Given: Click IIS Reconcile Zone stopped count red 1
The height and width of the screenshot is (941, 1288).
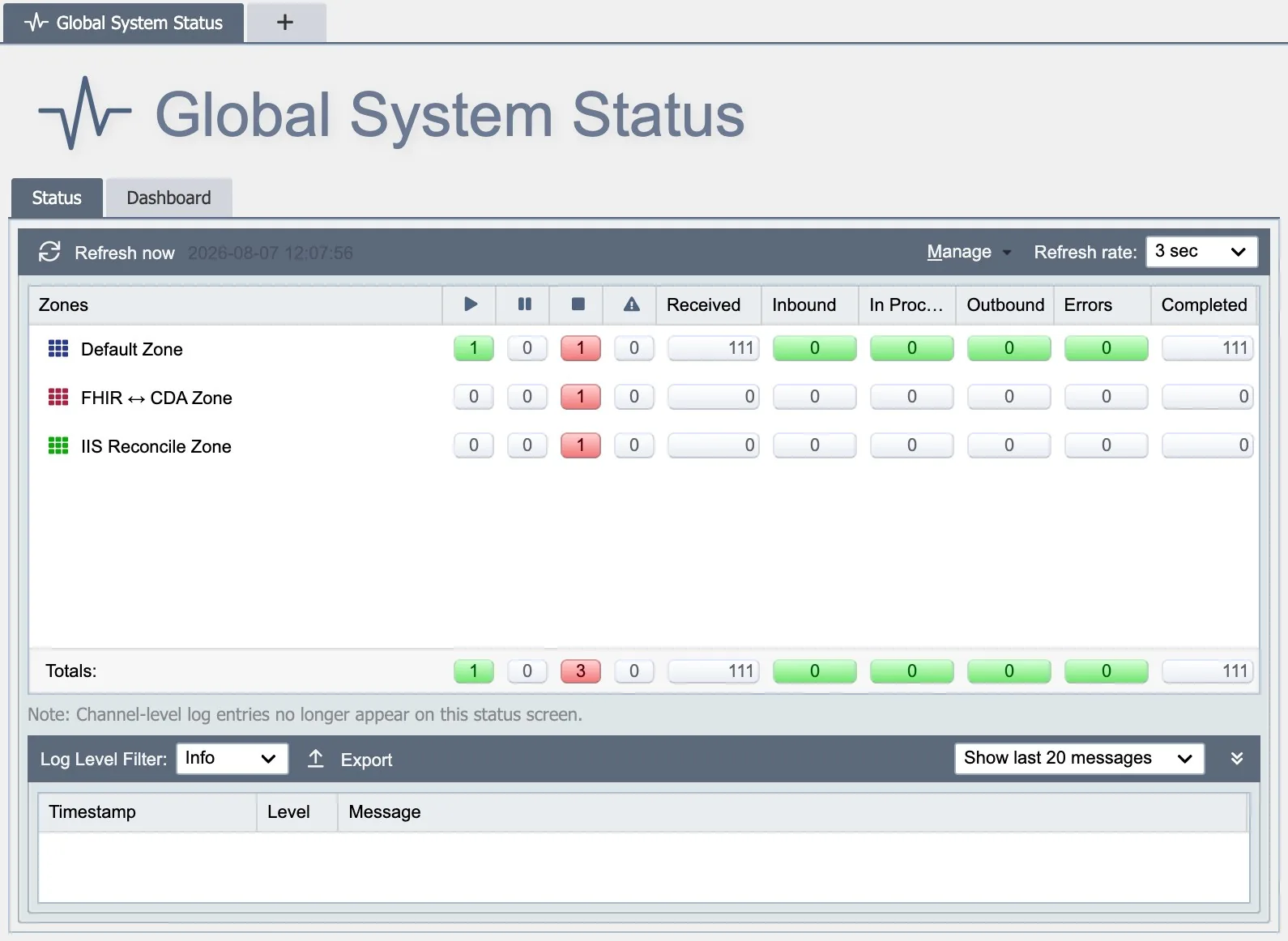Looking at the screenshot, I should tap(581, 445).
